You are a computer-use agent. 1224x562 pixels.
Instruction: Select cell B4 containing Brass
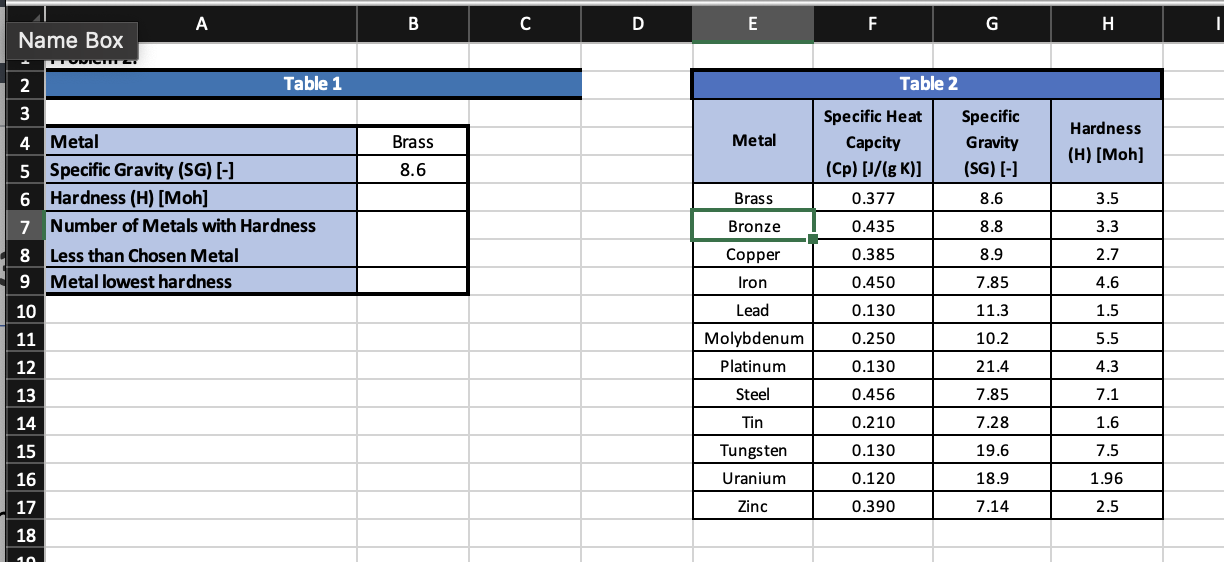pos(412,142)
